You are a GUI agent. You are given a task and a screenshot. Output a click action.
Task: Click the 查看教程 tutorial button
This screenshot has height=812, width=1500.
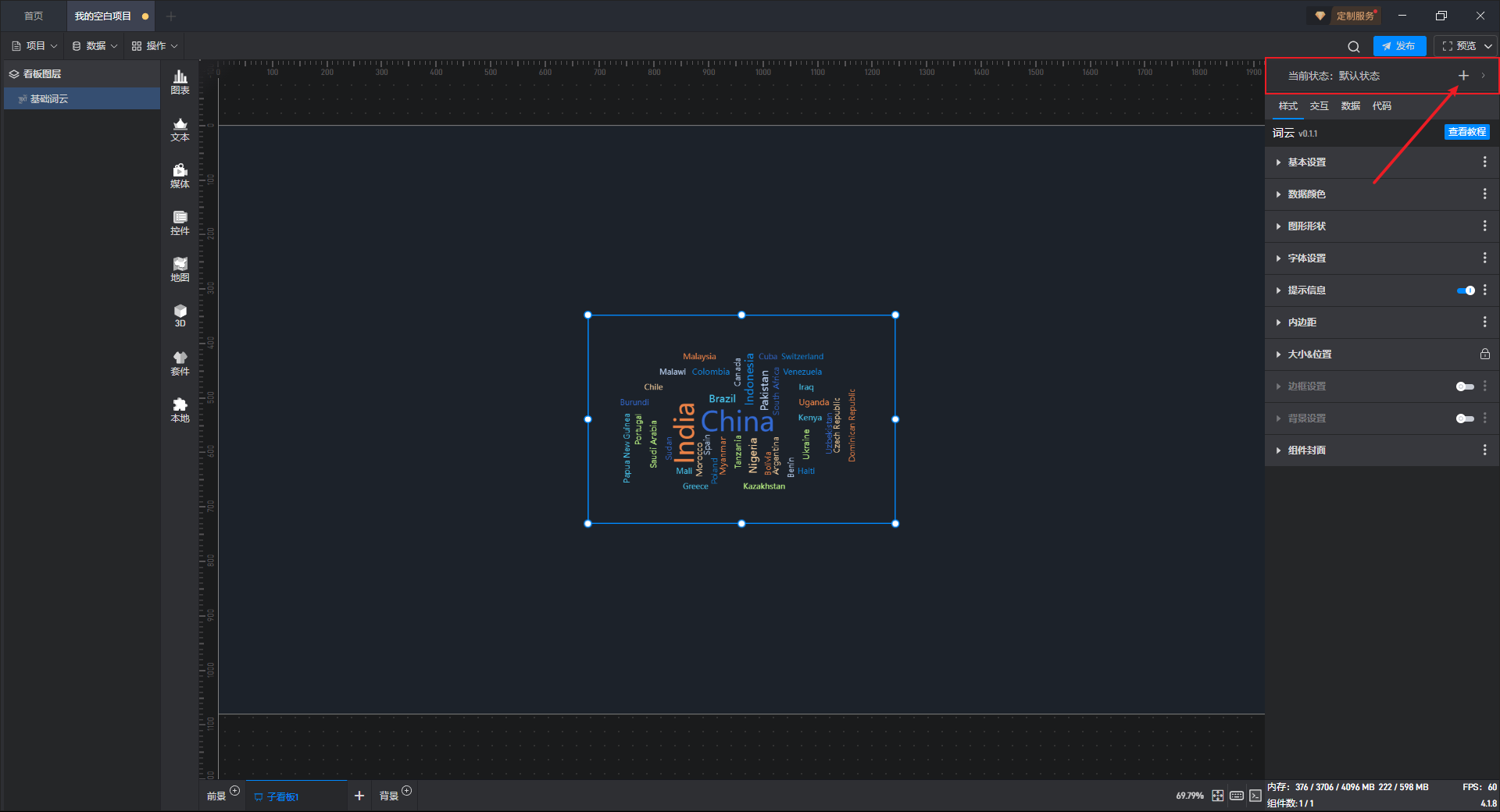pos(1466,132)
